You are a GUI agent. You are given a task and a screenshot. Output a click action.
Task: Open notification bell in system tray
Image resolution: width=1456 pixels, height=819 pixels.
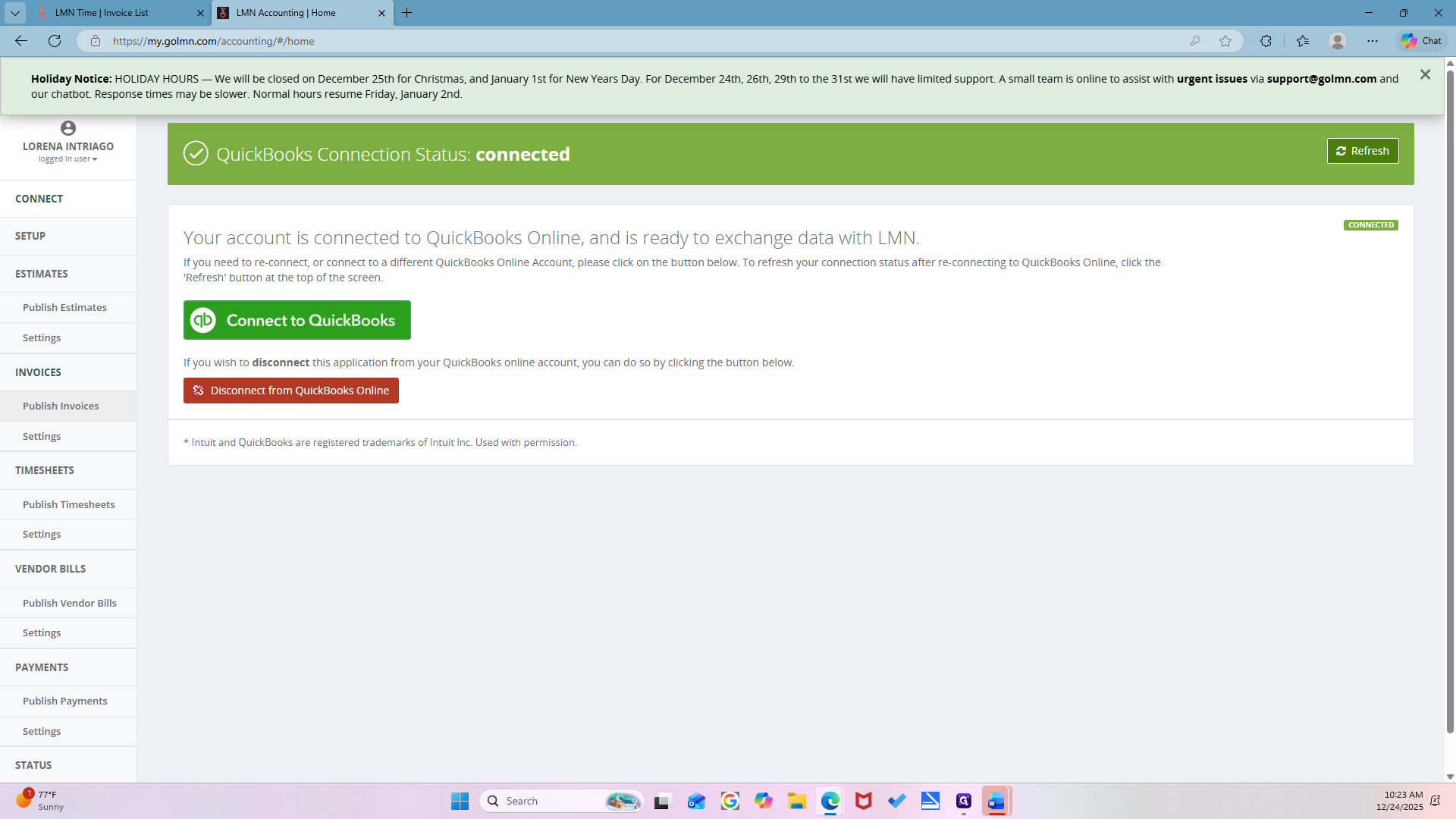[x=1435, y=801]
